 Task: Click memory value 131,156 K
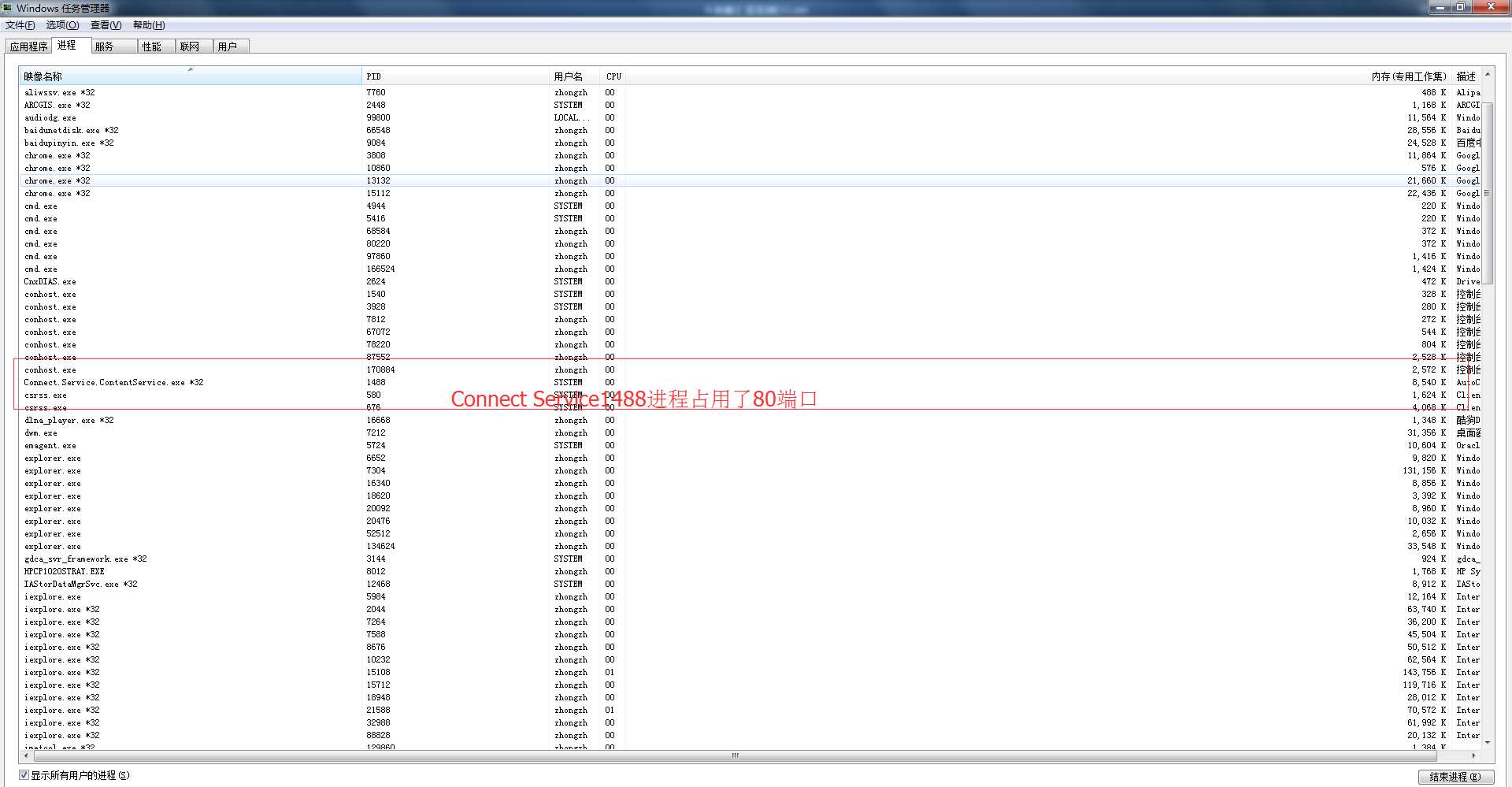tap(1424, 470)
